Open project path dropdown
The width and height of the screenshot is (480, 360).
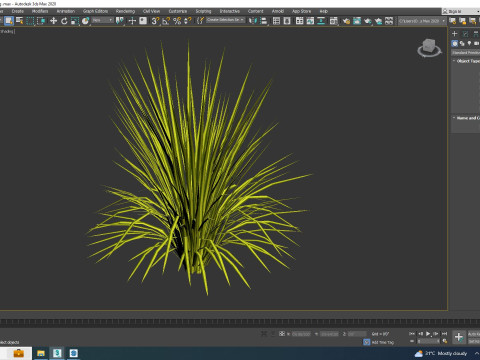[x=422, y=21]
